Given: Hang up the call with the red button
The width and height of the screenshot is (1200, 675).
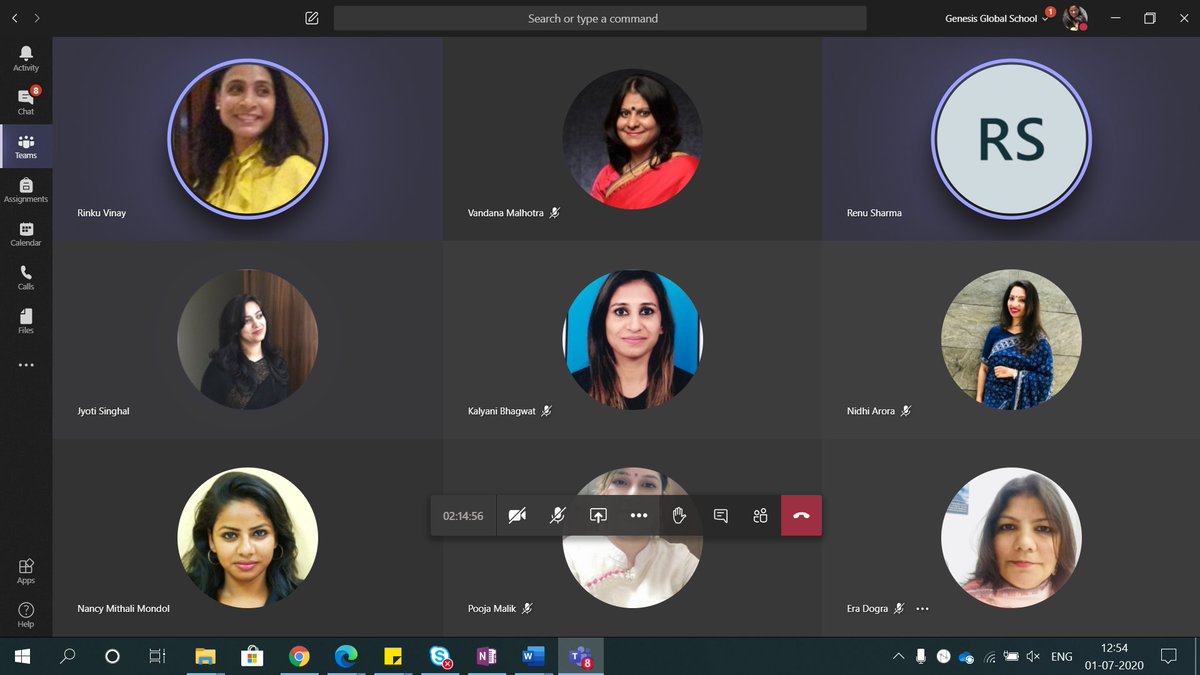Looking at the screenshot, I should [x=801, y=515].
